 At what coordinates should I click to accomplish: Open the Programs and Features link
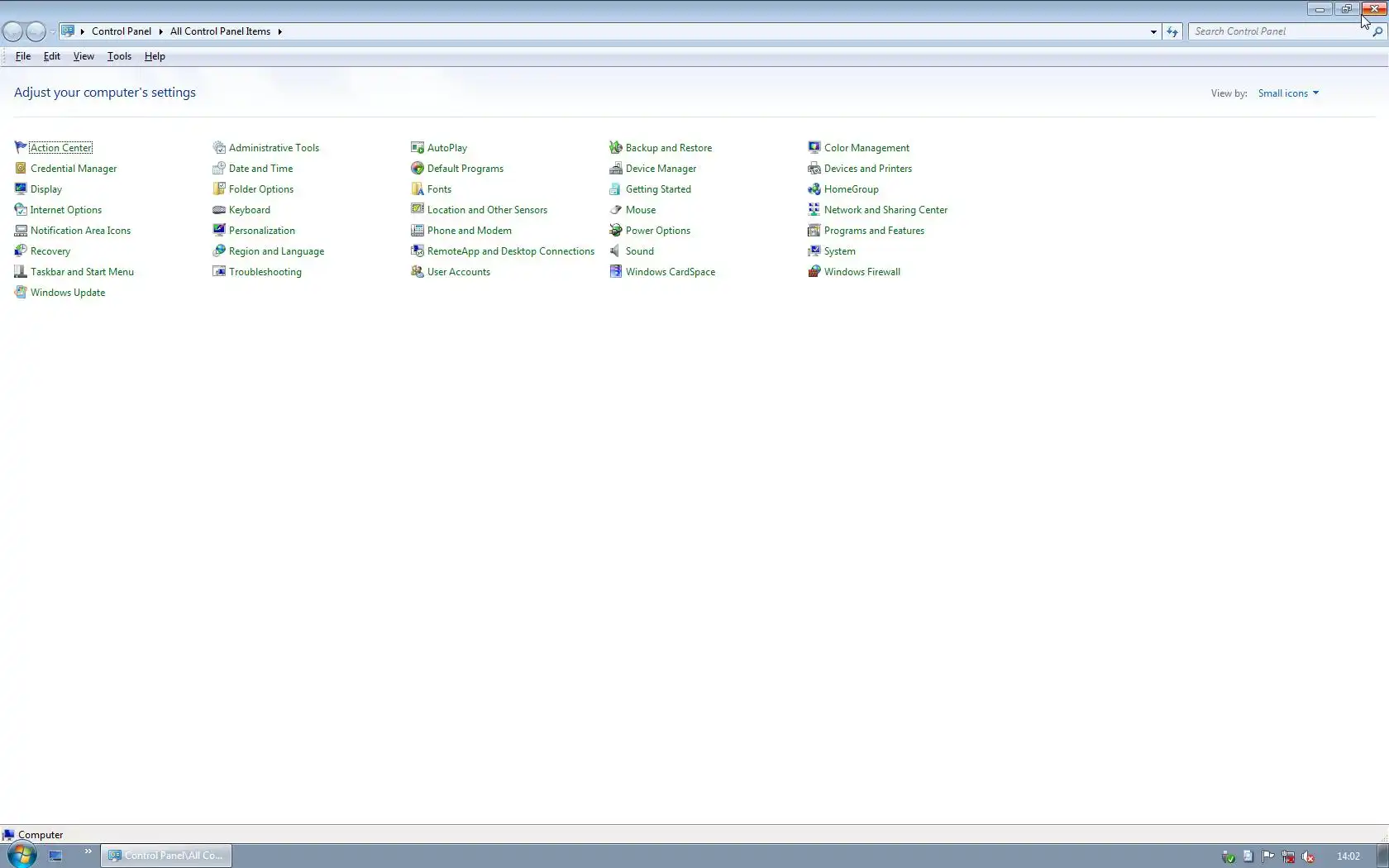874,231
